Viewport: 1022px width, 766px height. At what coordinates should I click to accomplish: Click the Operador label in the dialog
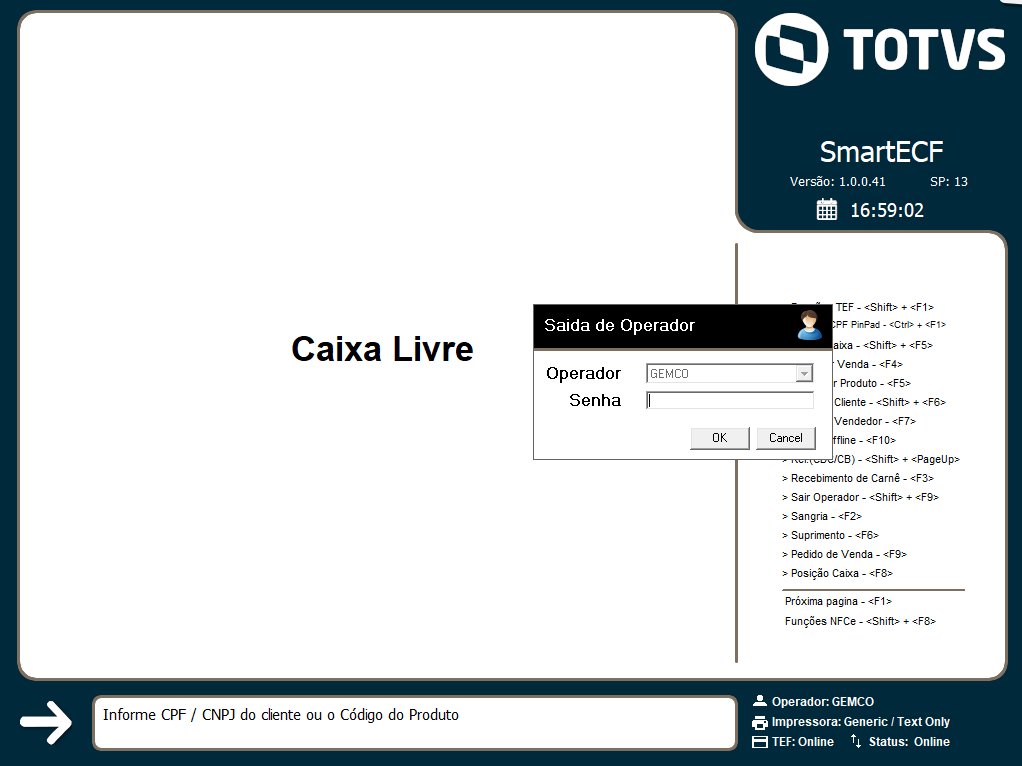tap(583, 374)
